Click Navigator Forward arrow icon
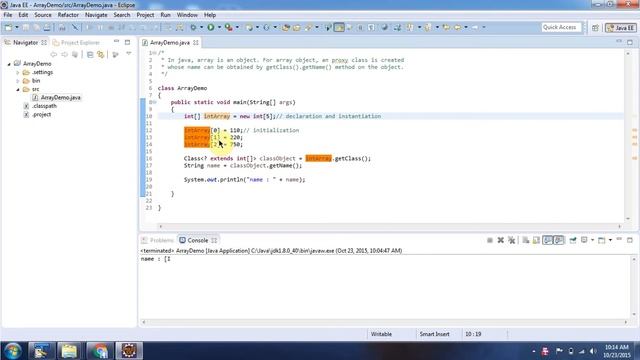This screenshot has height=360, width=640. 64,54
